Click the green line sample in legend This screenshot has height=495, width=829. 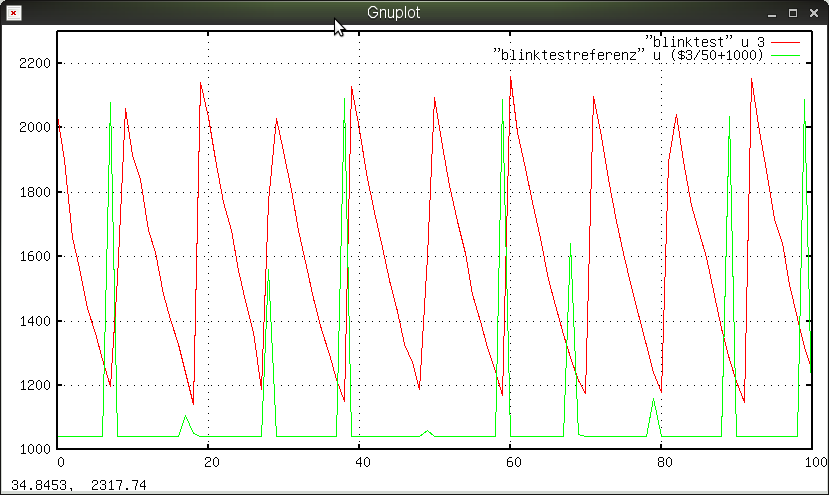pyautogui.click(x=787, y=56)
